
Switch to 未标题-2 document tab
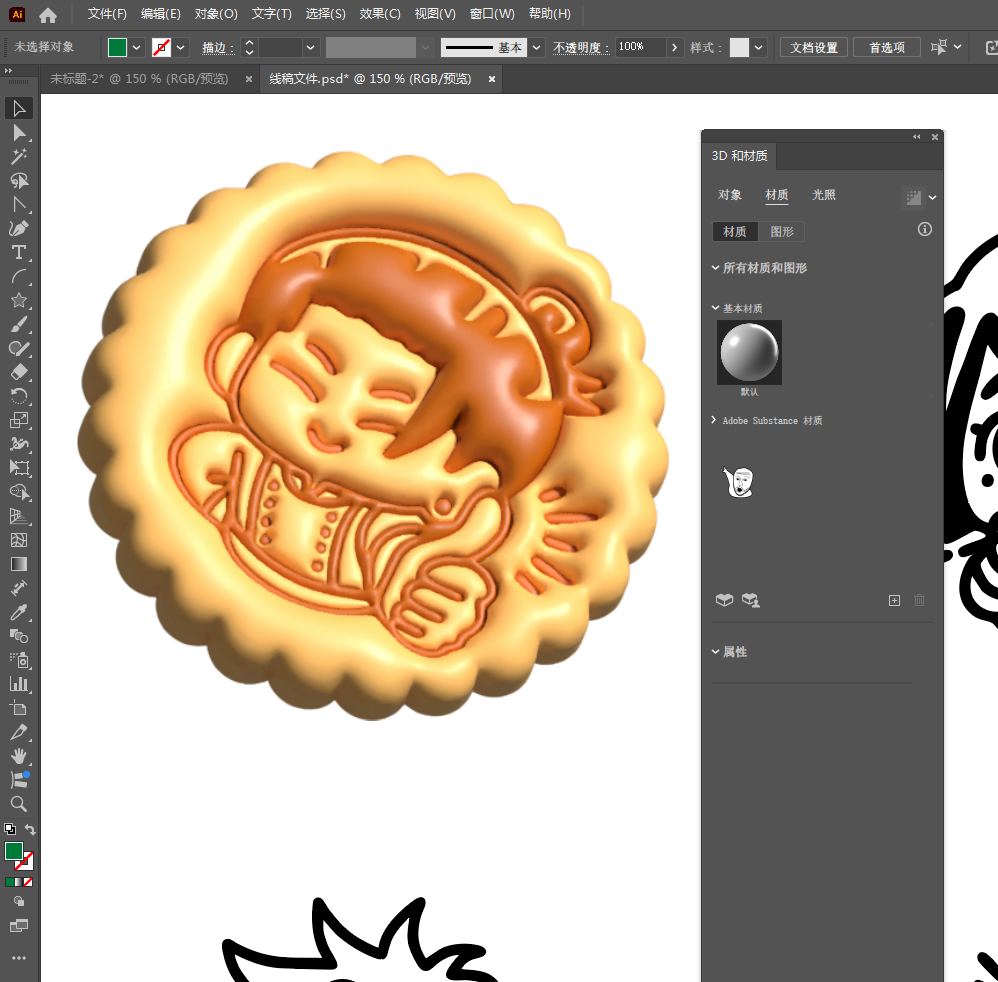point(139,79)
